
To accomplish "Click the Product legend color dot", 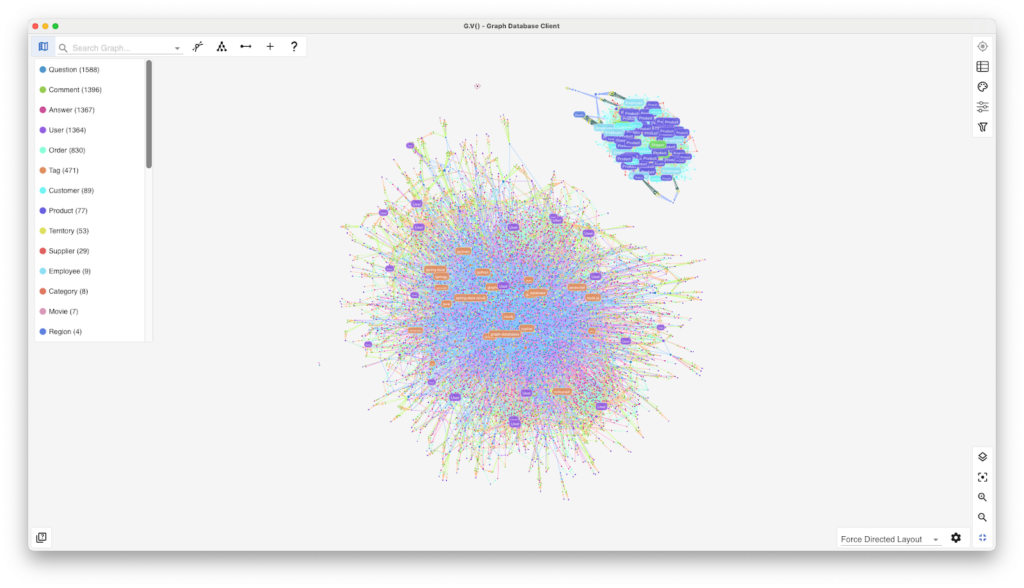I will (41, 210).
